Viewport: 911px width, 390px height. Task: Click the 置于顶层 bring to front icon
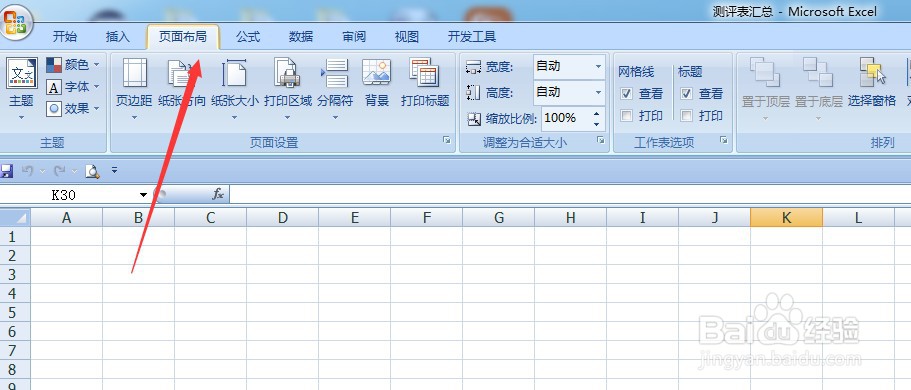tap(765, 72)
